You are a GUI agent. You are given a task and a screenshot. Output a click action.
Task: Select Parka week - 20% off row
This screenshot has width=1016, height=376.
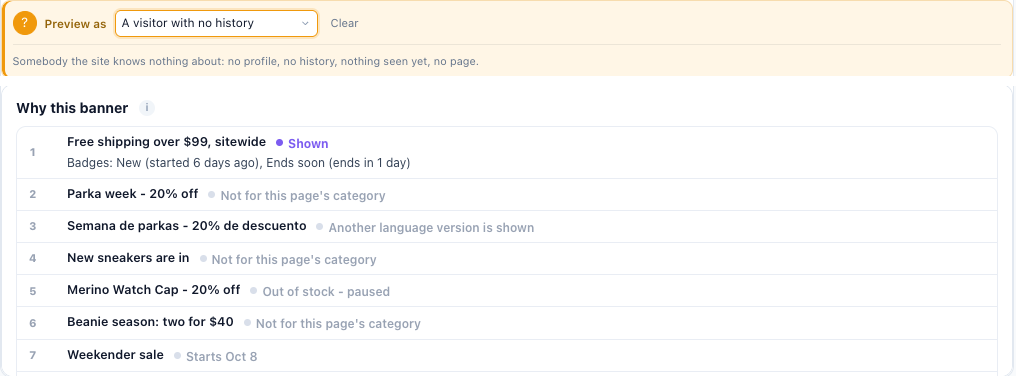[x=507, y=194]
